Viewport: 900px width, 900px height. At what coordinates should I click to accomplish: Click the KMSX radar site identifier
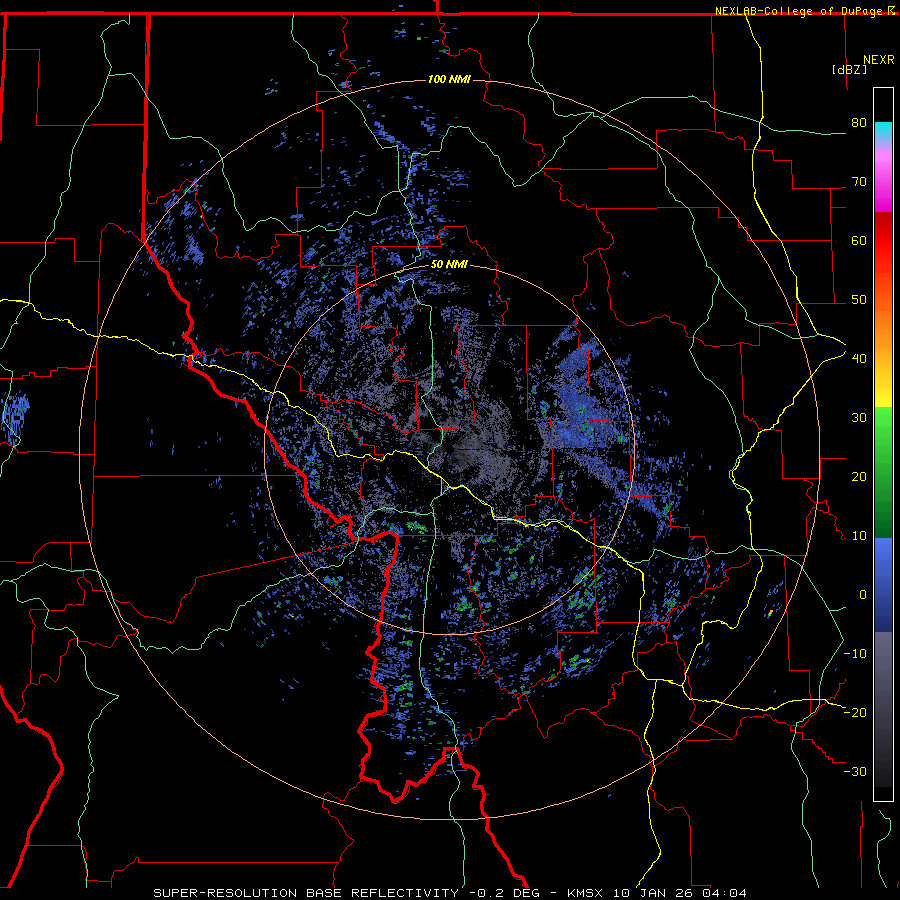coord(585,893)
